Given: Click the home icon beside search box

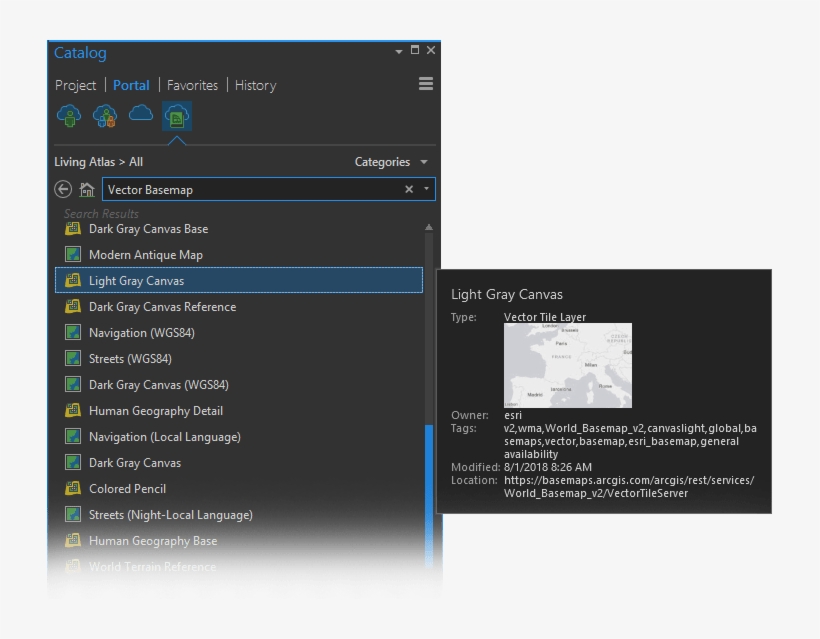Looking at the screenshot, I should [87, 189].
